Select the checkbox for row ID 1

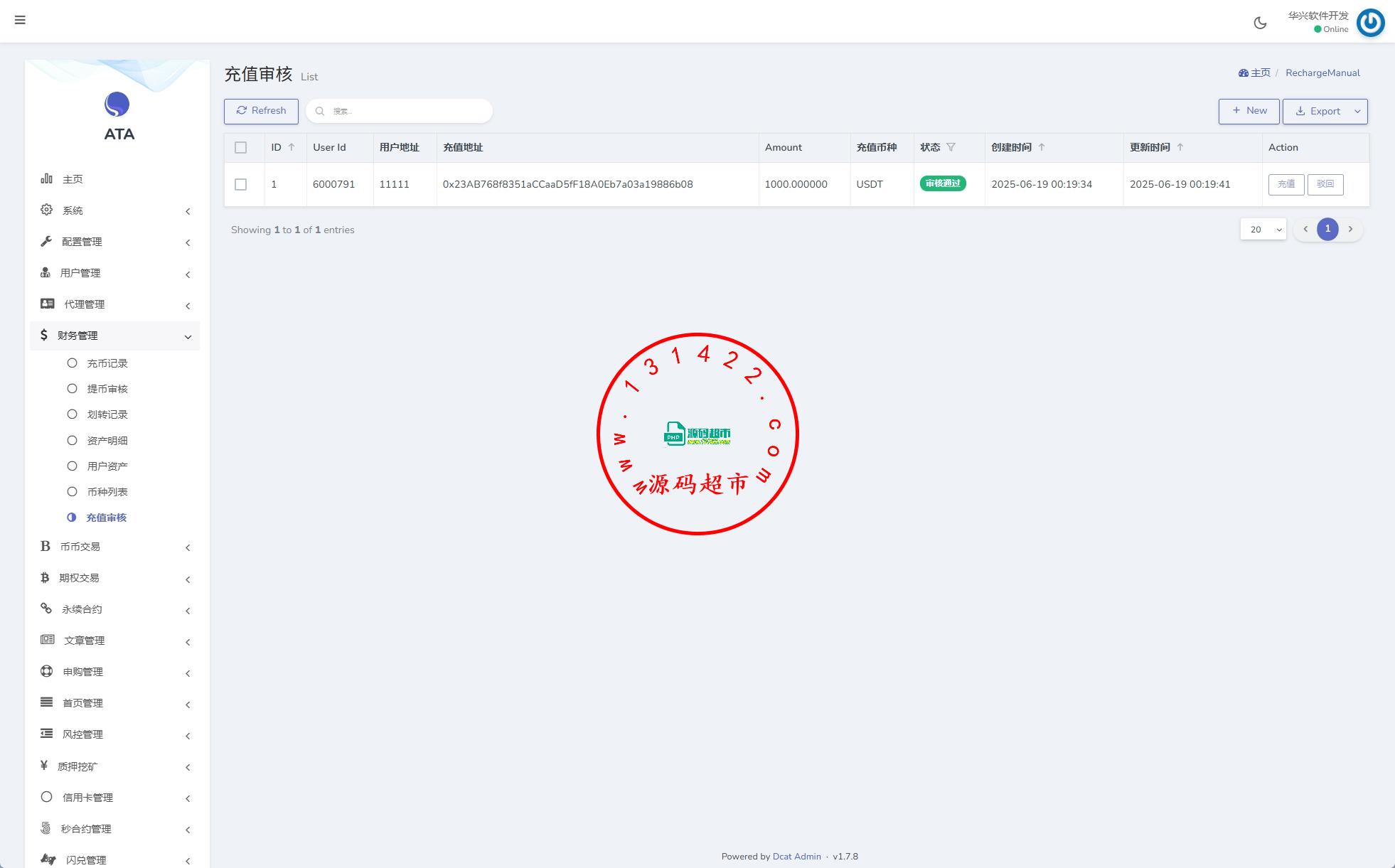[240, 184]
